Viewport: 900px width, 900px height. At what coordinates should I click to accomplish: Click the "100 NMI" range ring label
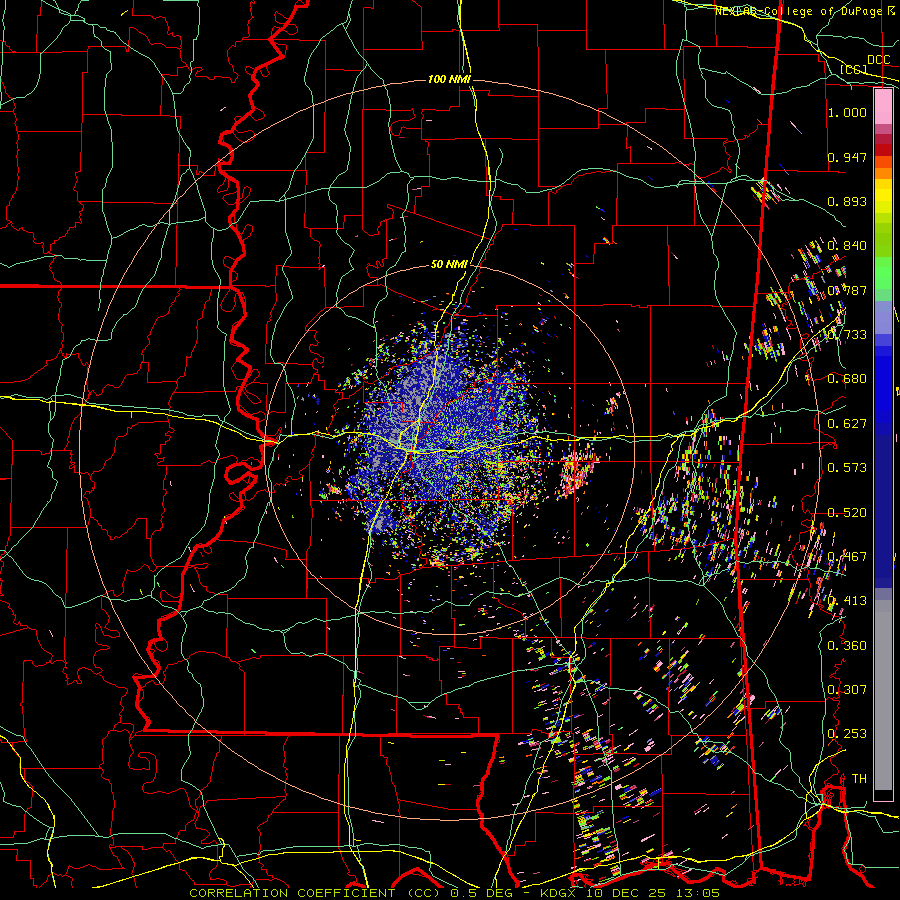tap(449, 79)
